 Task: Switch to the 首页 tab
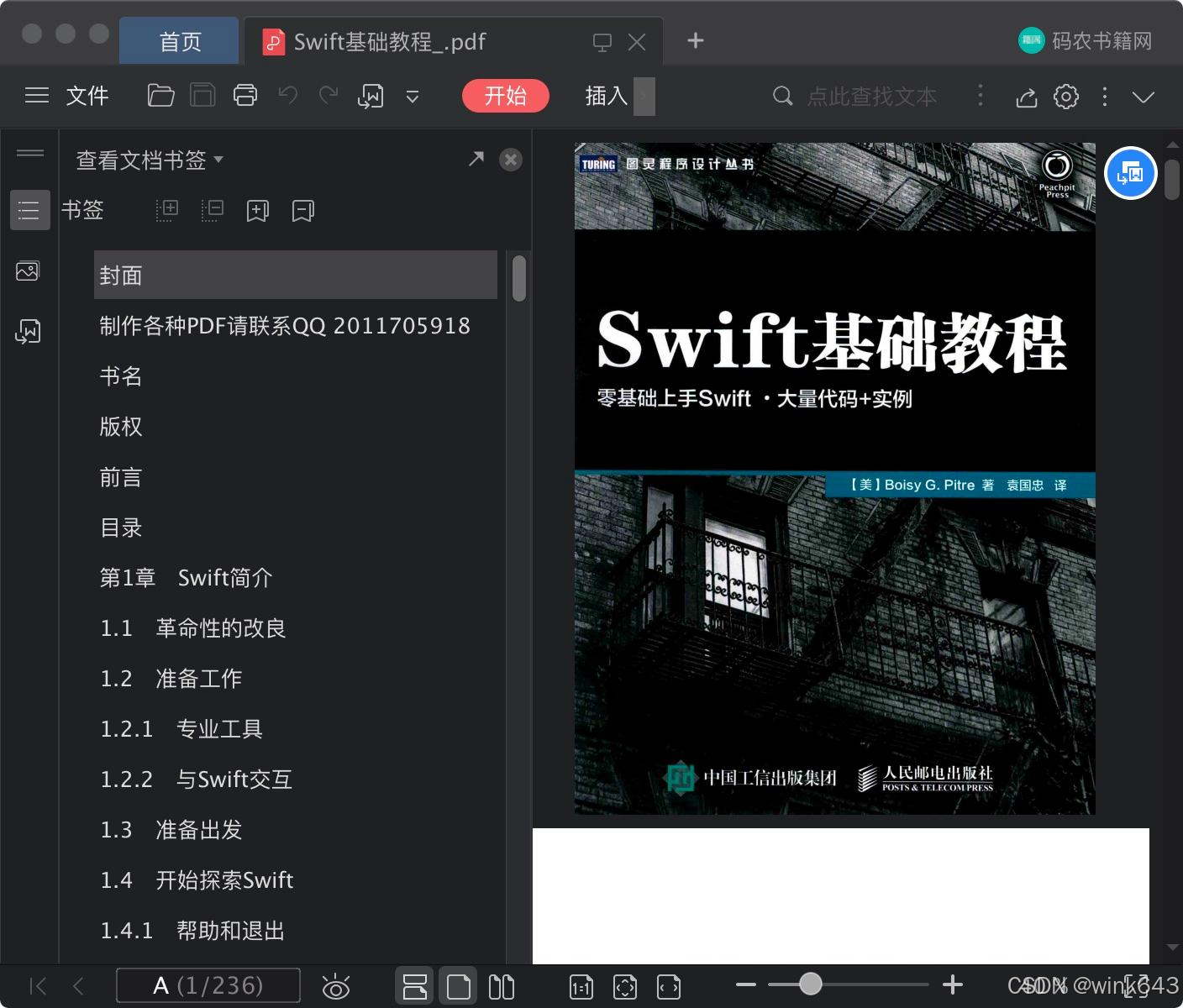tap(180, 41)
